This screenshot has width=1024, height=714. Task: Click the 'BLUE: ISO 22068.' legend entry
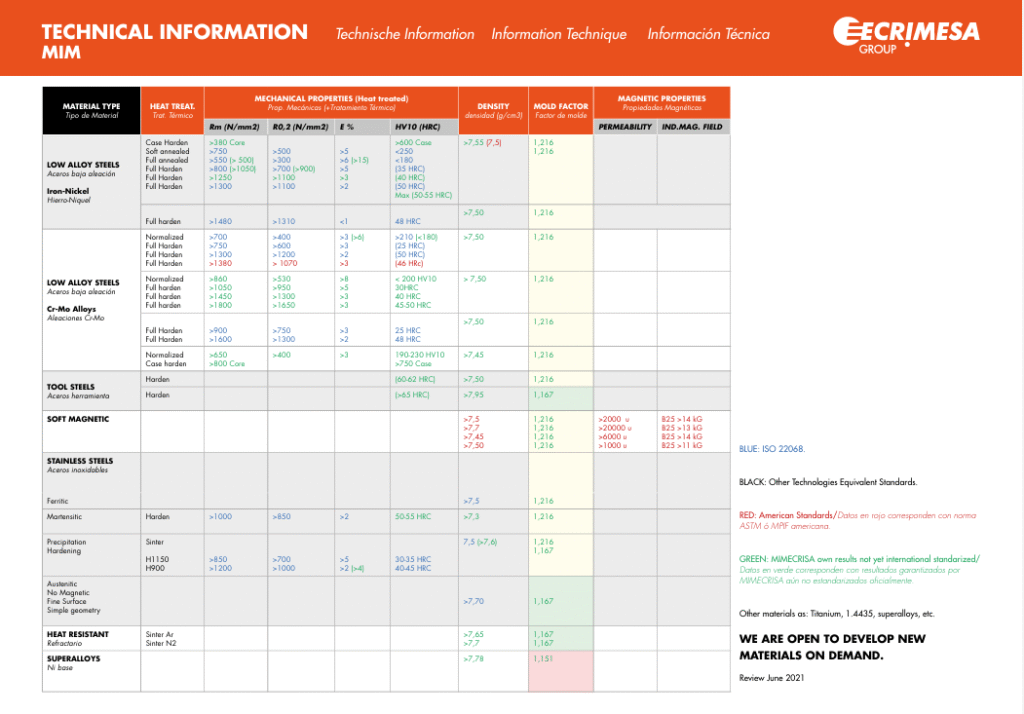[772, 449]
